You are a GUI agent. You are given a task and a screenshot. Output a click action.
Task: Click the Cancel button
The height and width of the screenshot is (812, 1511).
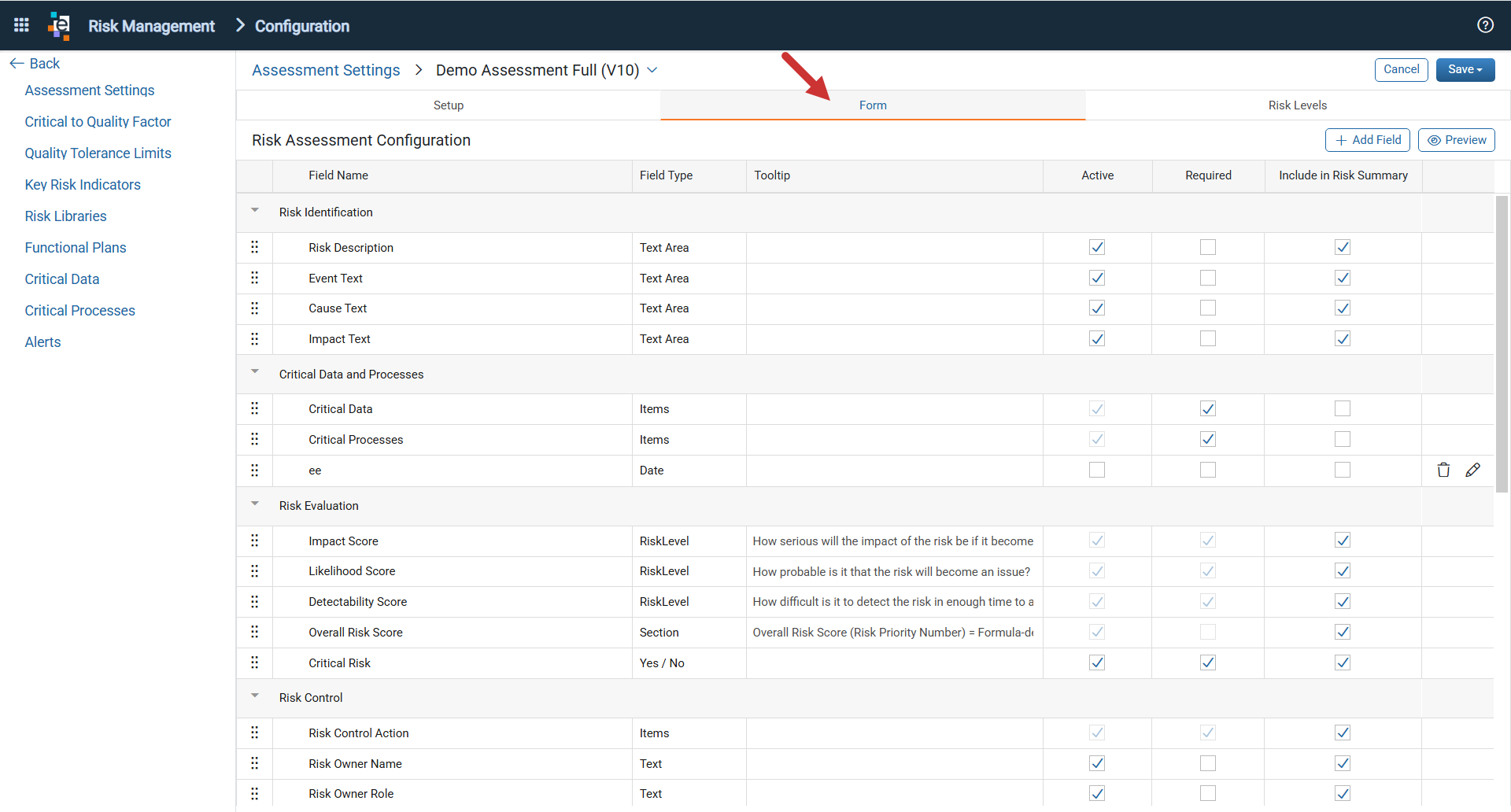[1401, 69]
